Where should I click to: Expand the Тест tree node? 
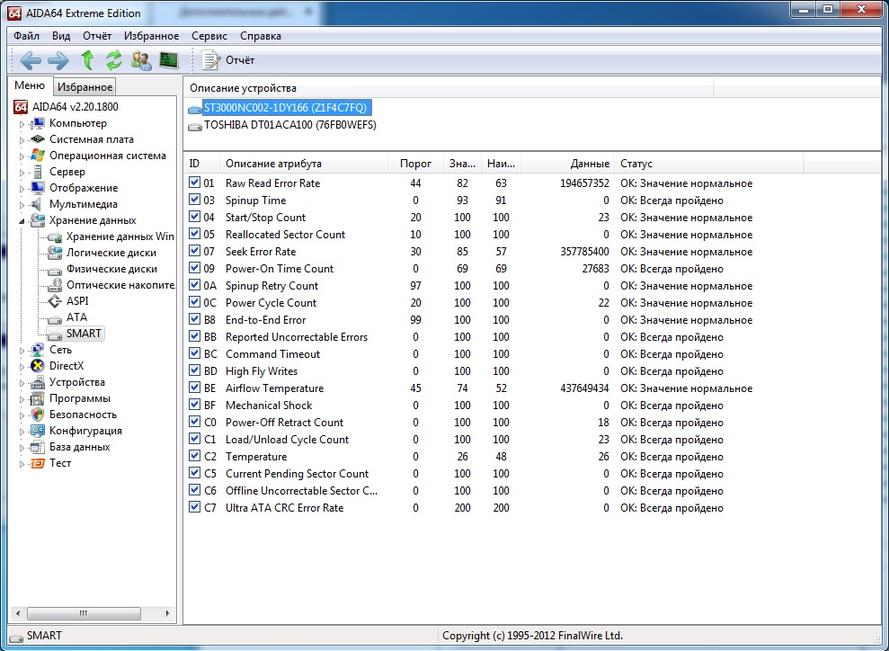click(22, 464)
